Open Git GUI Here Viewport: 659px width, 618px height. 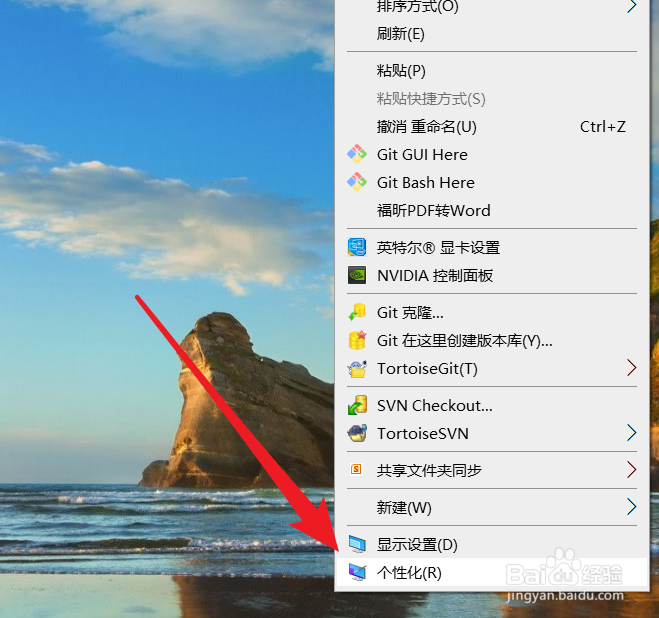tap(492, 154)
